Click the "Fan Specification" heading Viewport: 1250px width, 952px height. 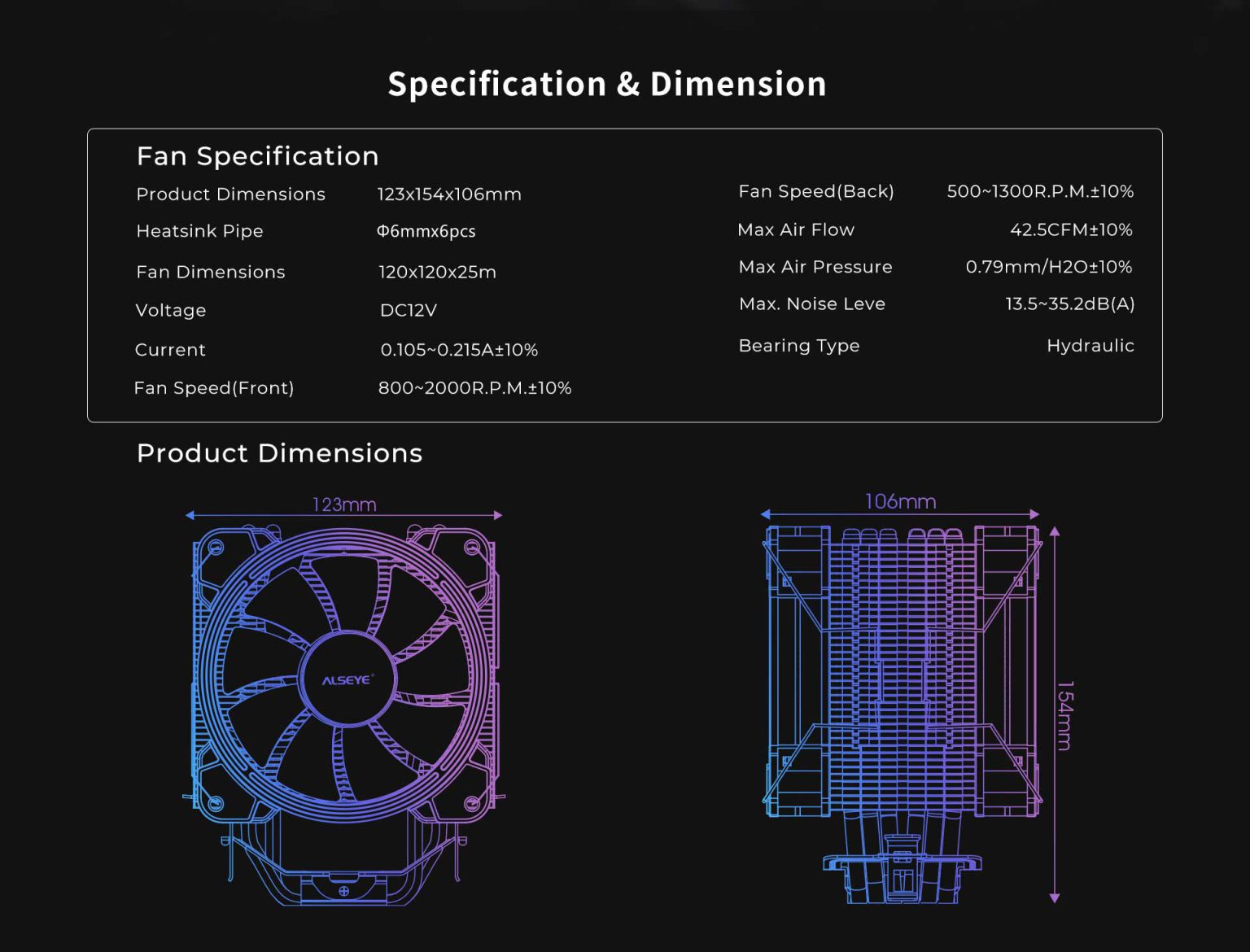pyautogui.click(x=257, y=155)
